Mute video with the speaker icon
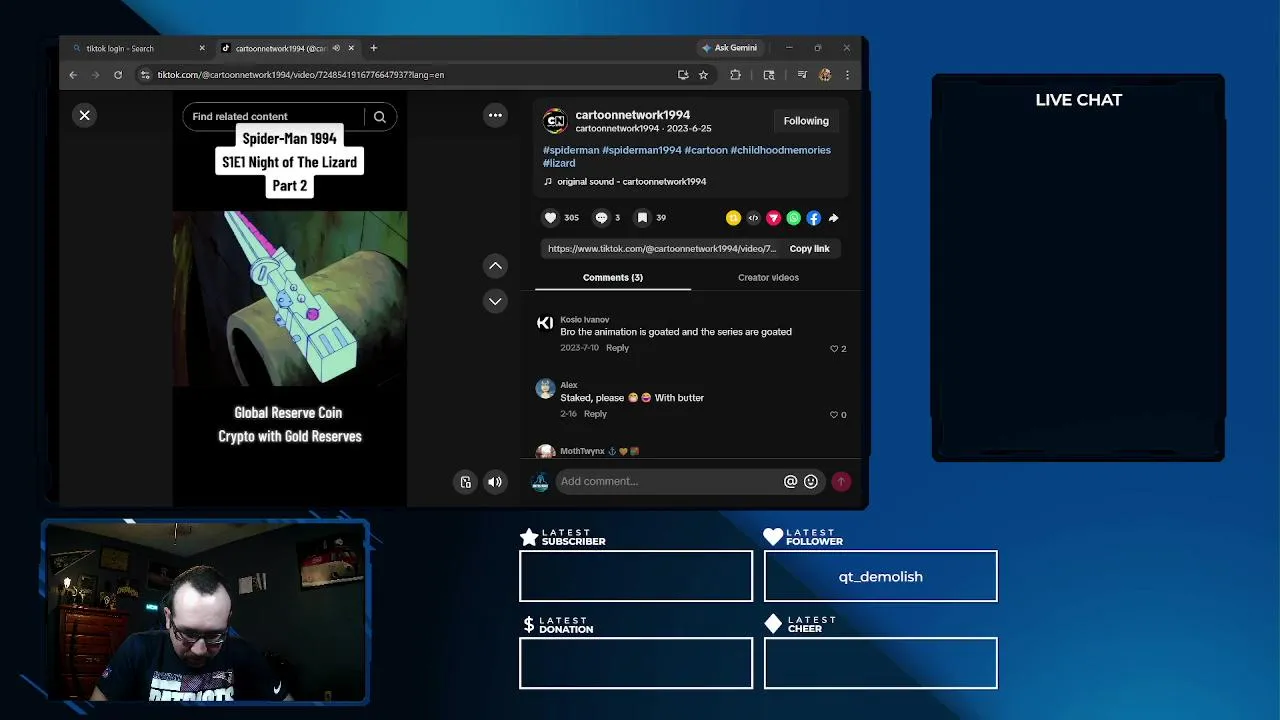The width and height of the screenshot is (1280, 720). (x=495, y=482)
